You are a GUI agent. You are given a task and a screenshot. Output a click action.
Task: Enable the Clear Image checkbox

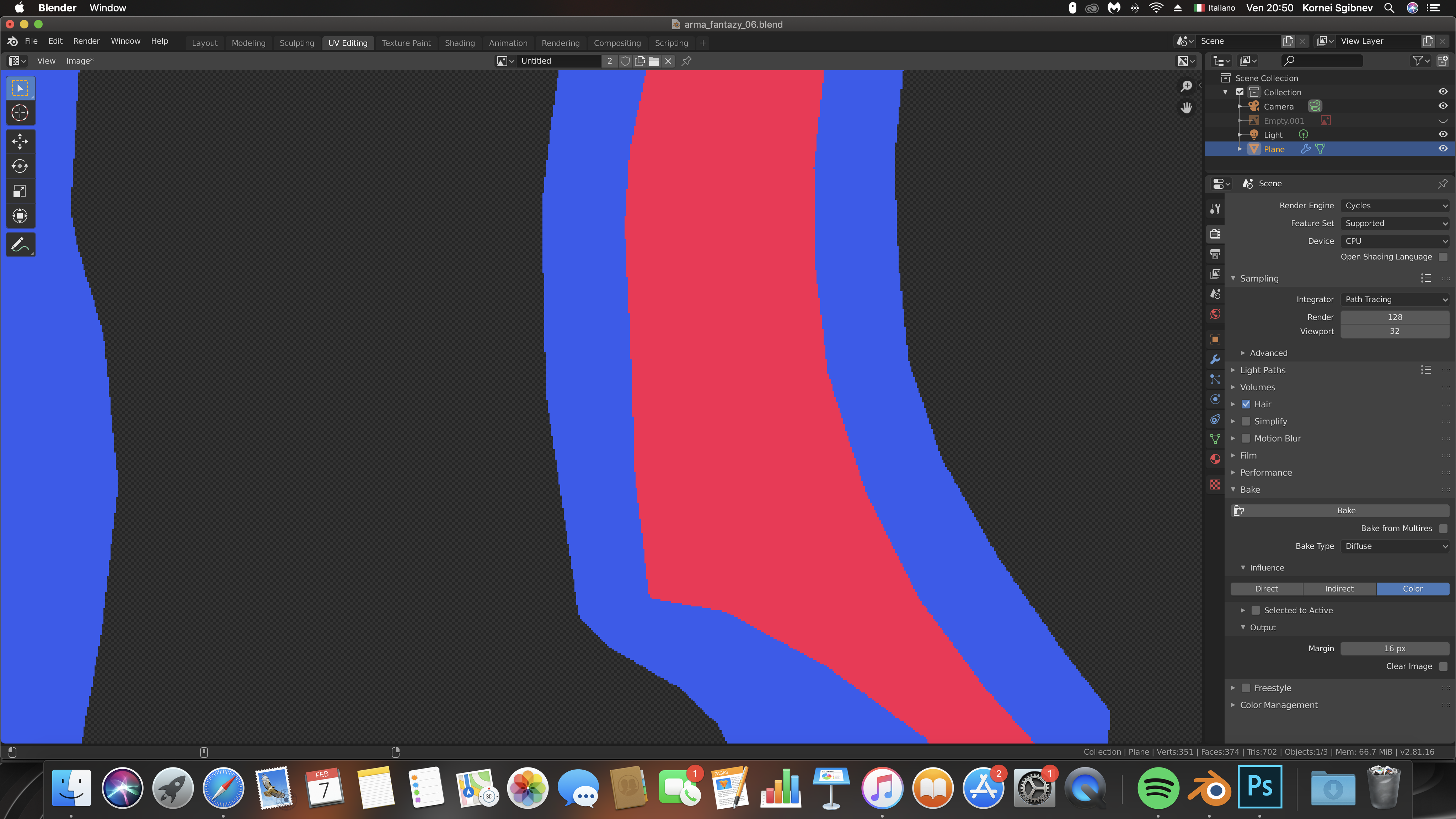pos(1443,667)
